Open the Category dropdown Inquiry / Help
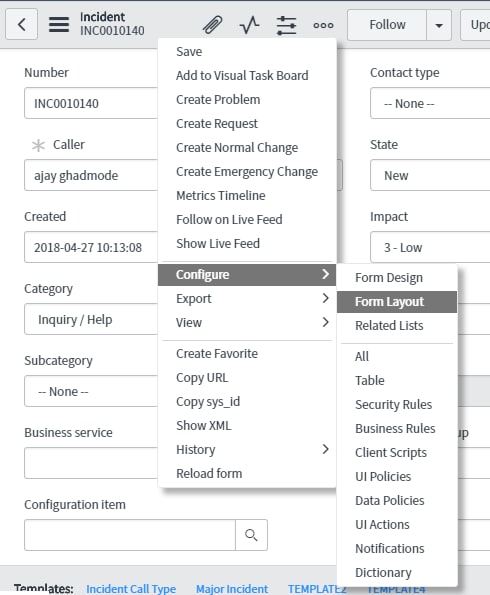 click(x=91, y=320)
